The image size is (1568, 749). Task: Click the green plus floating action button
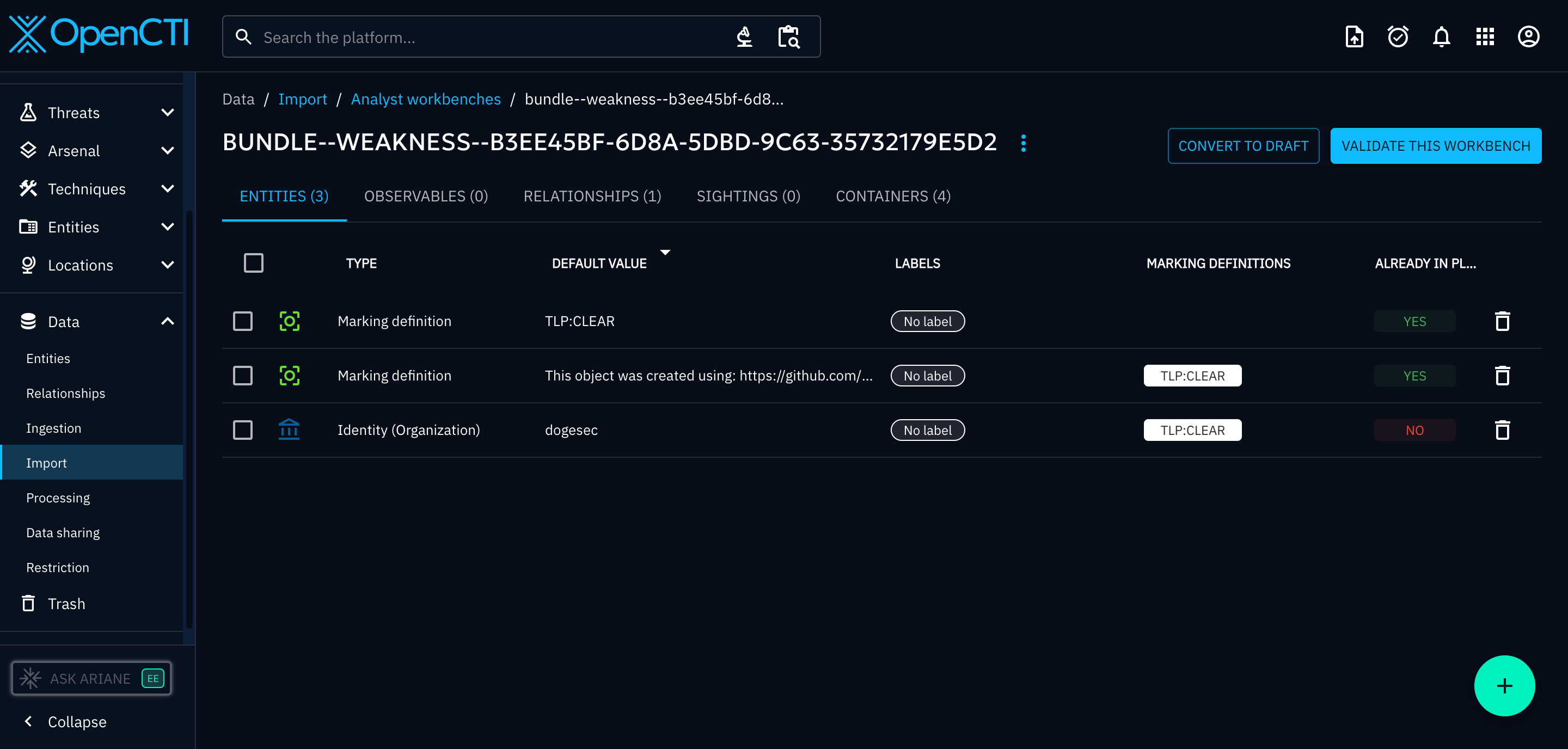pyautogui.click(x=1504, y=686)
